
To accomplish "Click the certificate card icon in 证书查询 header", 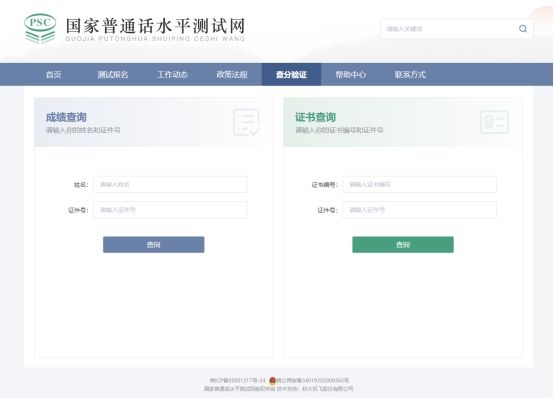I will click(x=494, y=122).
